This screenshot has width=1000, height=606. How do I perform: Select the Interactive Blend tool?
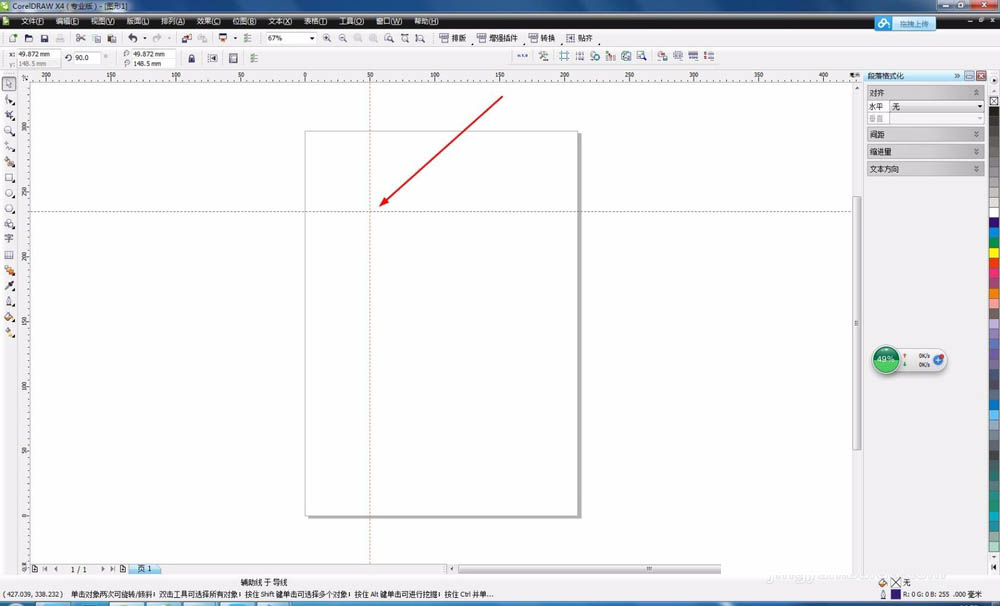9,270
